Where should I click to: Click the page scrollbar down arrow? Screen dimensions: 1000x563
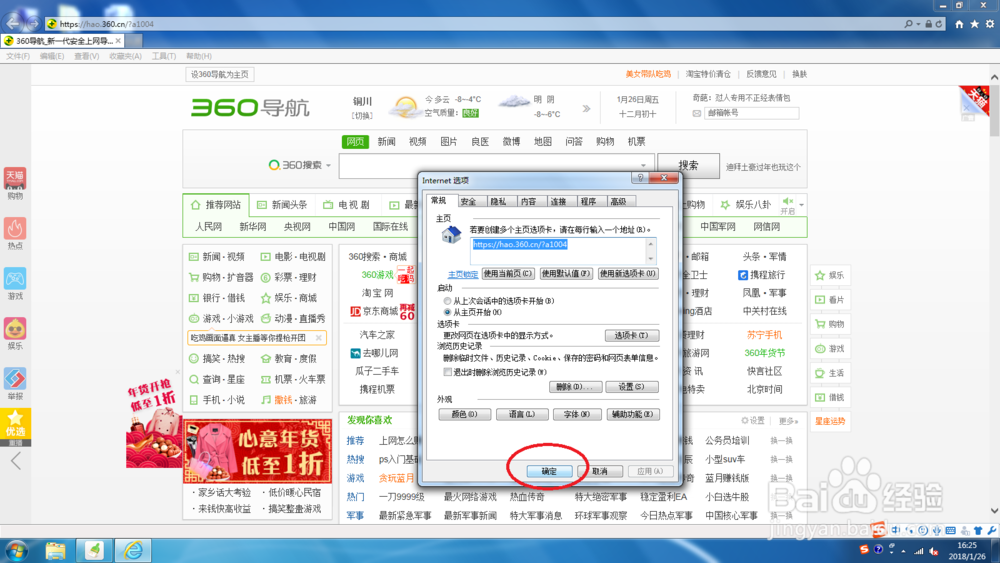pyautogui.click(x=994, y=511)
